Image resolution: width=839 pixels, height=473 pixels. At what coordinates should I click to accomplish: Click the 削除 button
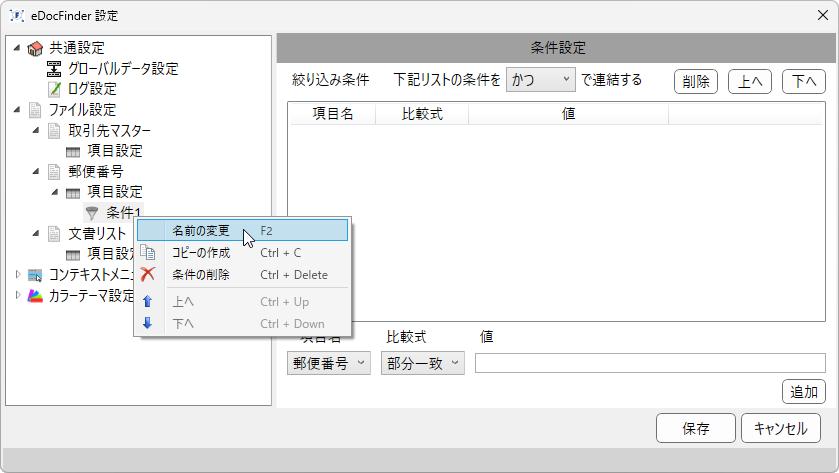point(696,81)
